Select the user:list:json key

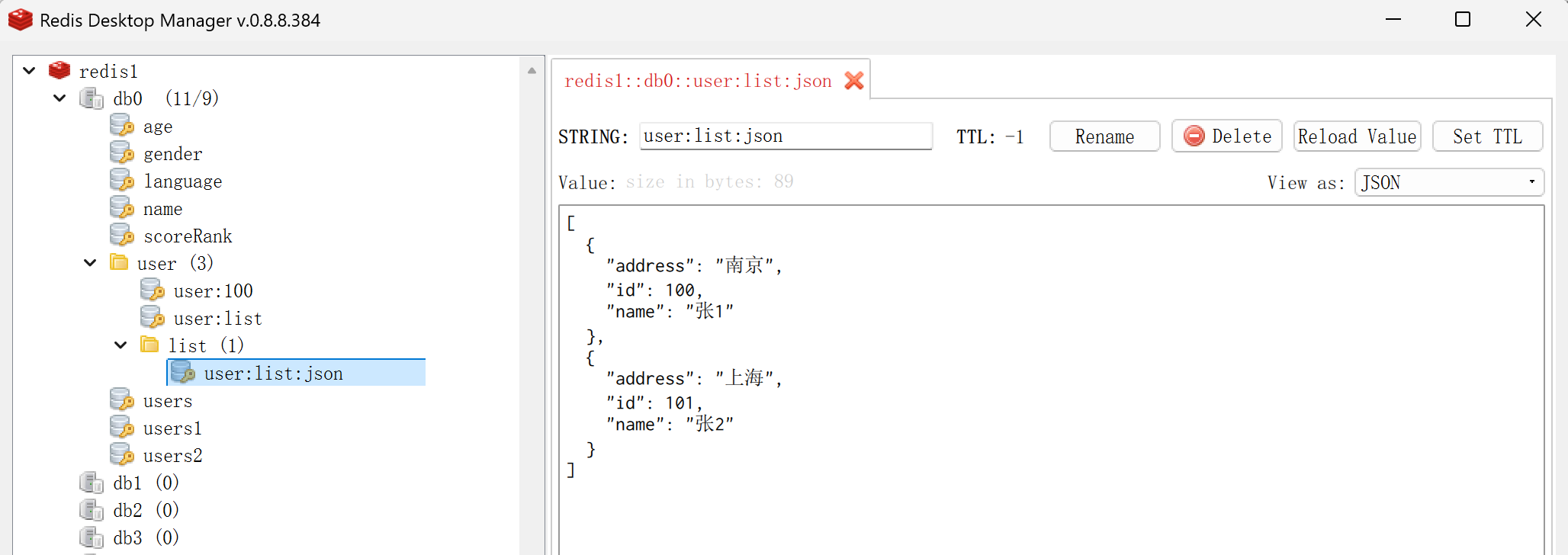click(x=273, y=374)
